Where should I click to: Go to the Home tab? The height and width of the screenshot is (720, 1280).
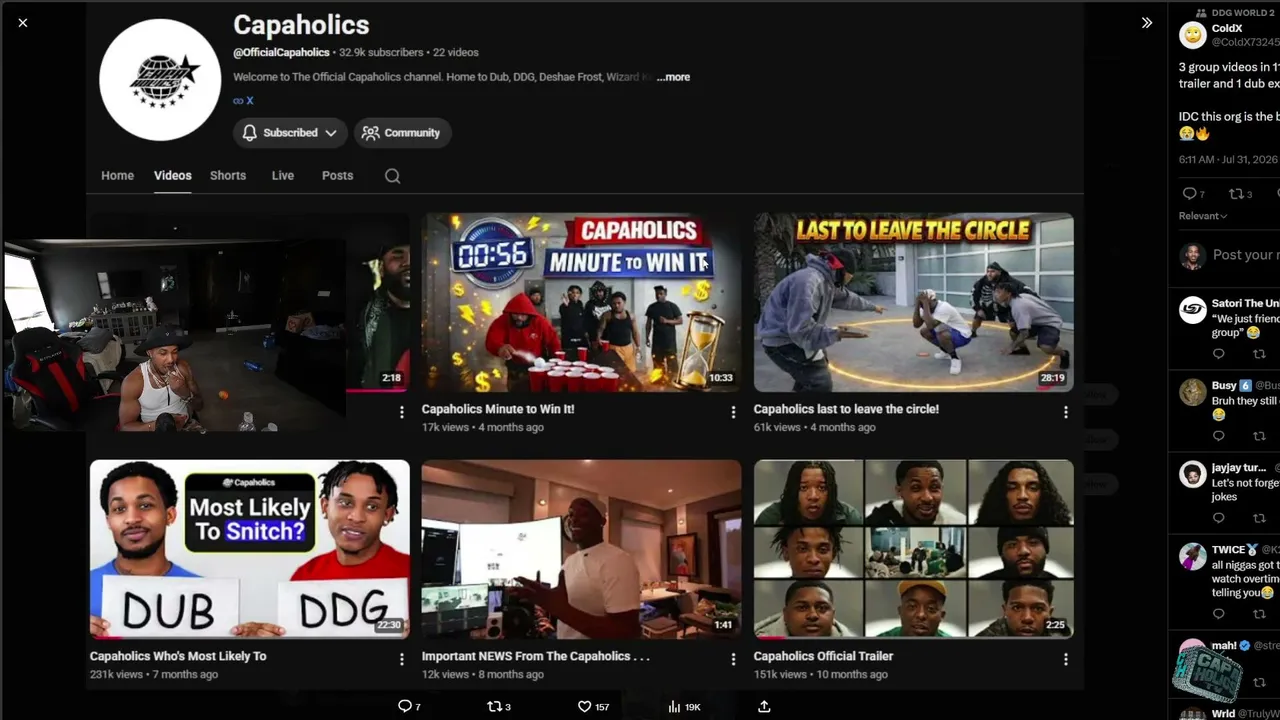click(x=117, y=175)
